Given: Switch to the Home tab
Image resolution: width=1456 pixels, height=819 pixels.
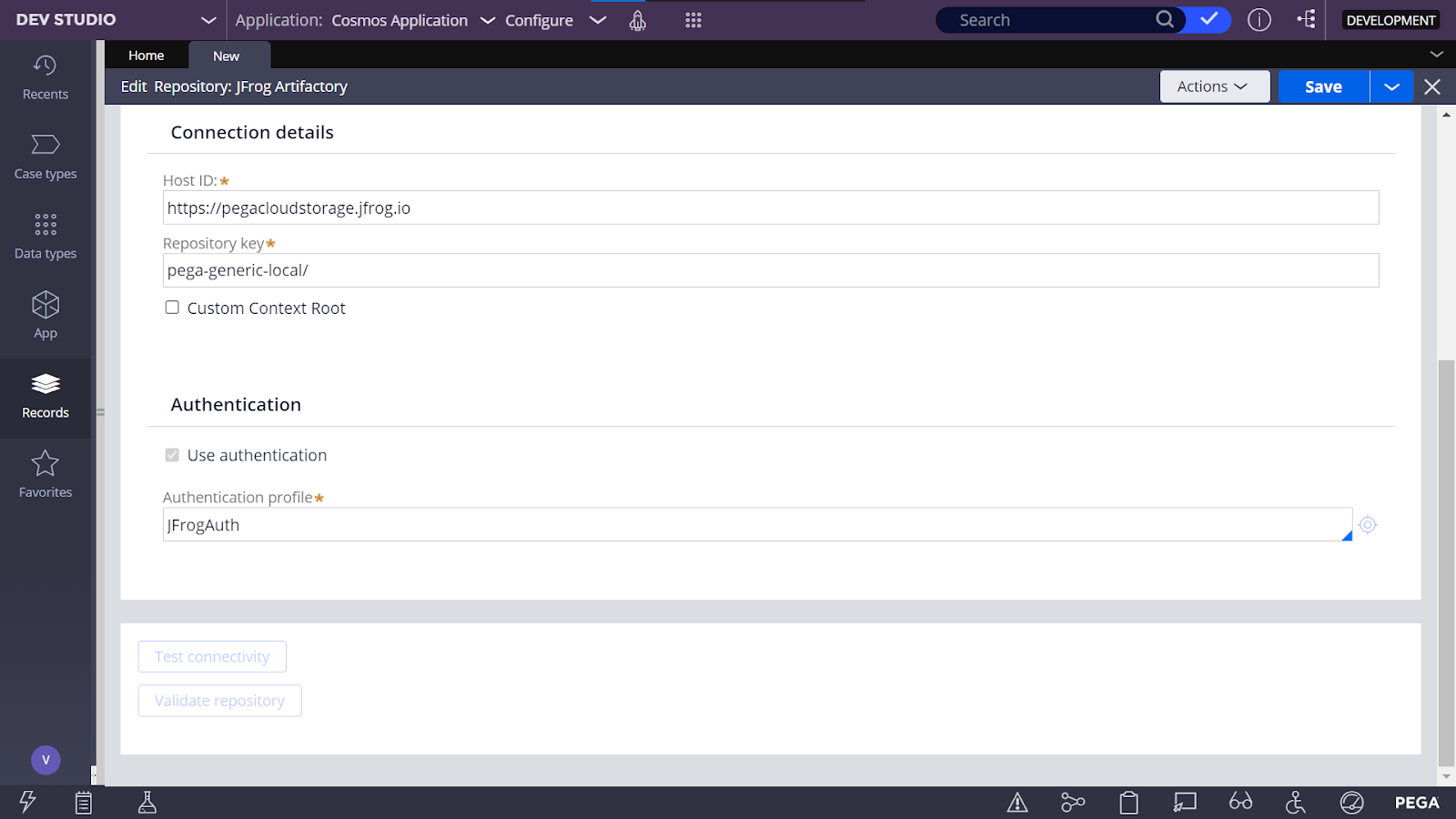Looking at the screenshot, I should click(x=146, y=56).
